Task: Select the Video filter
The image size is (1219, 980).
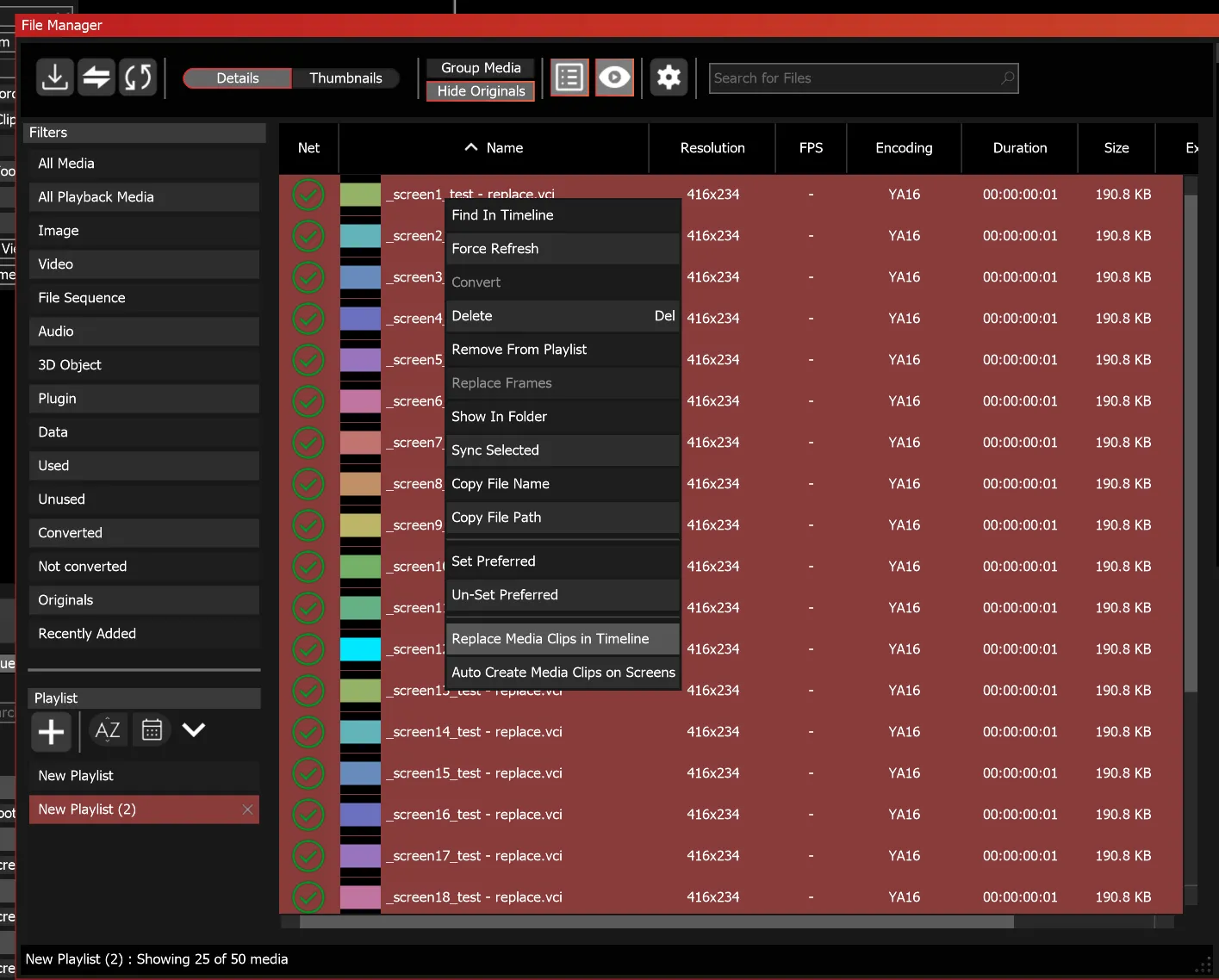Action: coord(144,264)
